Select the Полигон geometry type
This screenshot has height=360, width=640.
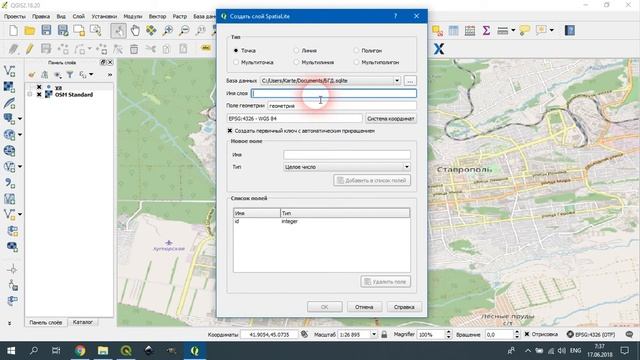pyautogui.click(x=356, y=51)
